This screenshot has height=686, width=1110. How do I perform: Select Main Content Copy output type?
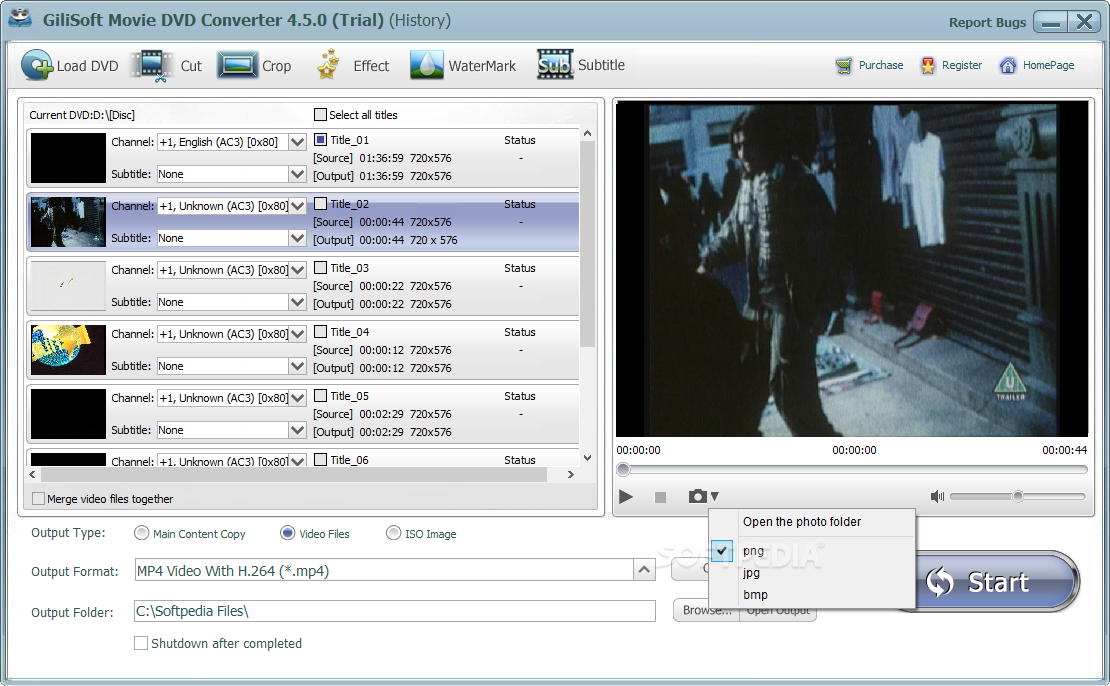click(142, 533)
